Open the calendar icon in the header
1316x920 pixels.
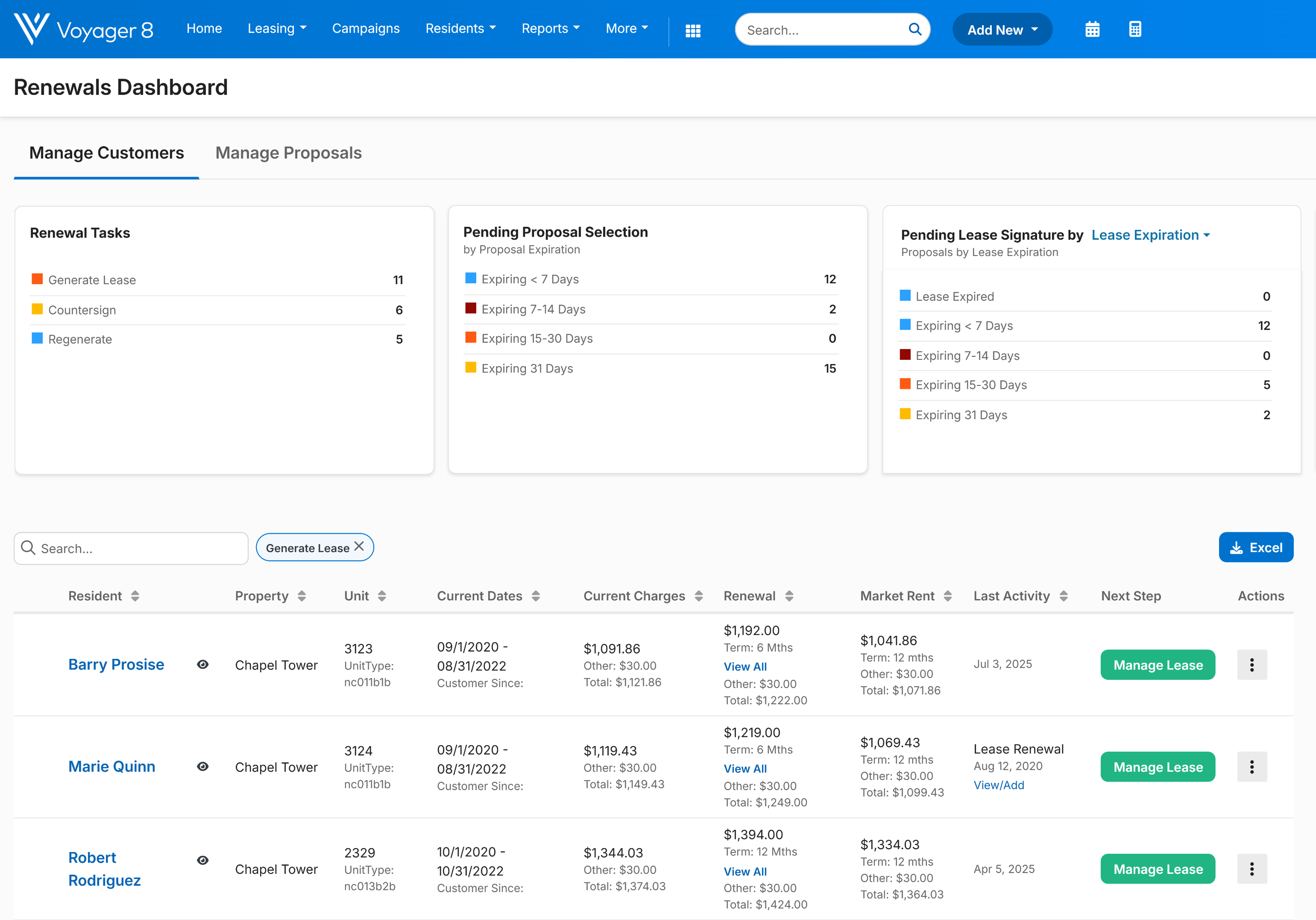(x=1093, y=29)
